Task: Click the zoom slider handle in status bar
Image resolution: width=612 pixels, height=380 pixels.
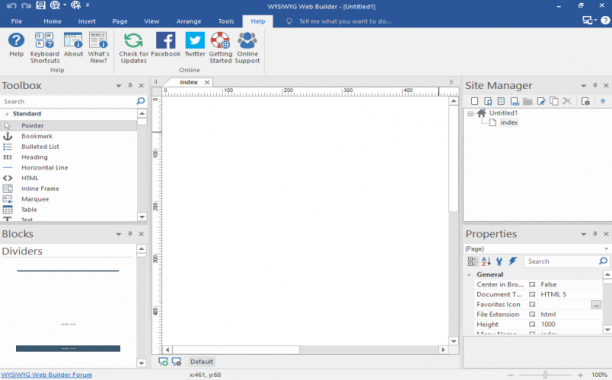Action: (545, 375)
